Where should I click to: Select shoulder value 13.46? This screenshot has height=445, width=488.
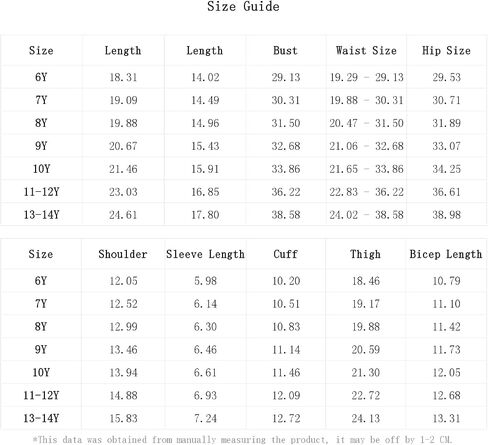[x=123, y=350]
